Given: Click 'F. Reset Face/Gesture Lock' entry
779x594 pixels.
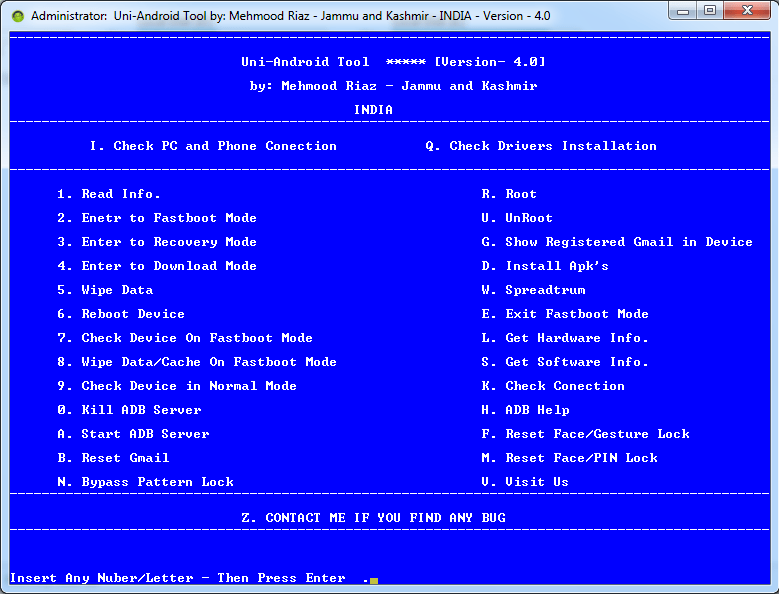Looking at the screenshot, I should [x=585, y=434].
